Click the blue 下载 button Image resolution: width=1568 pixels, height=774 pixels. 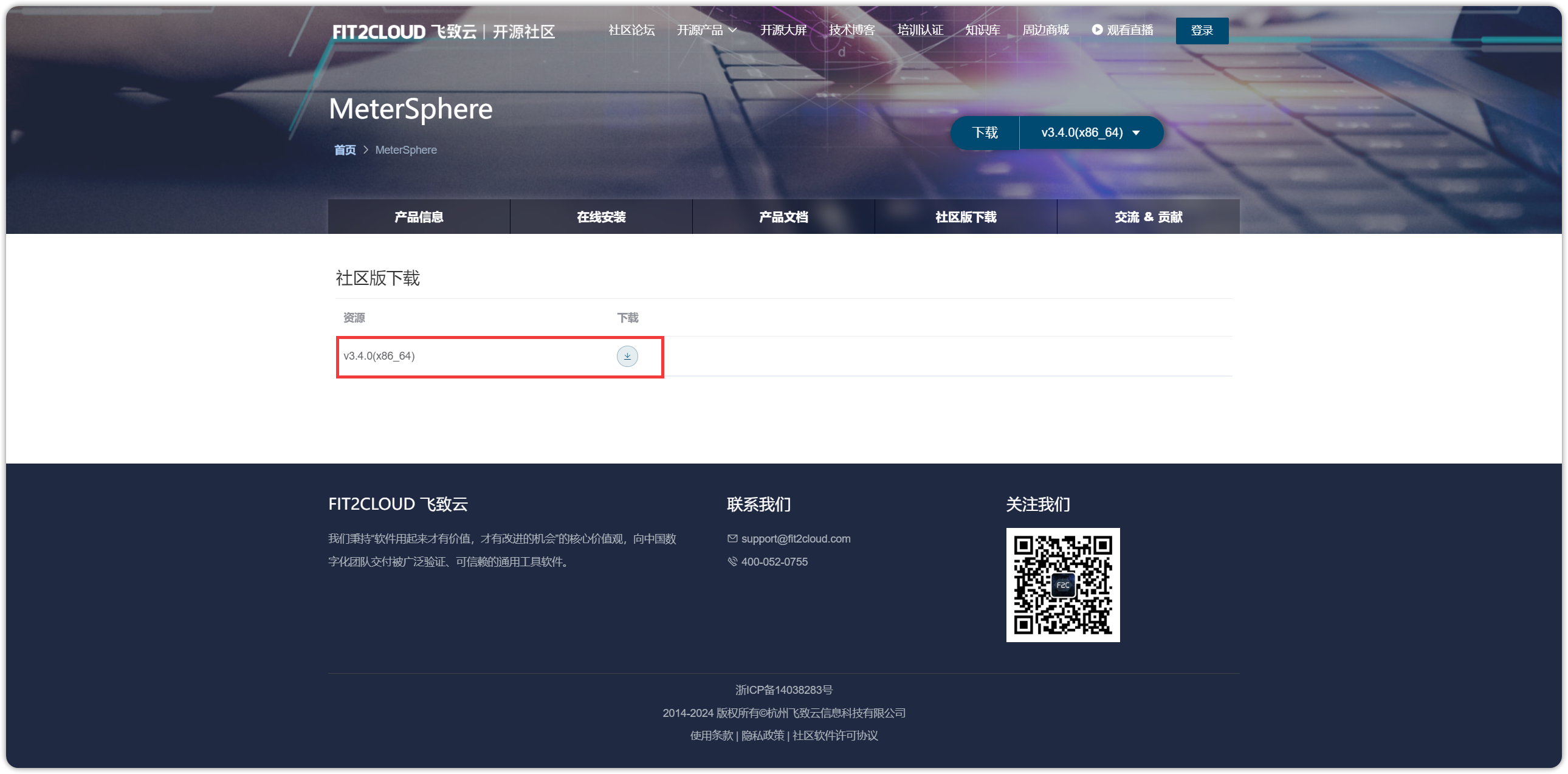pos(985,132)
